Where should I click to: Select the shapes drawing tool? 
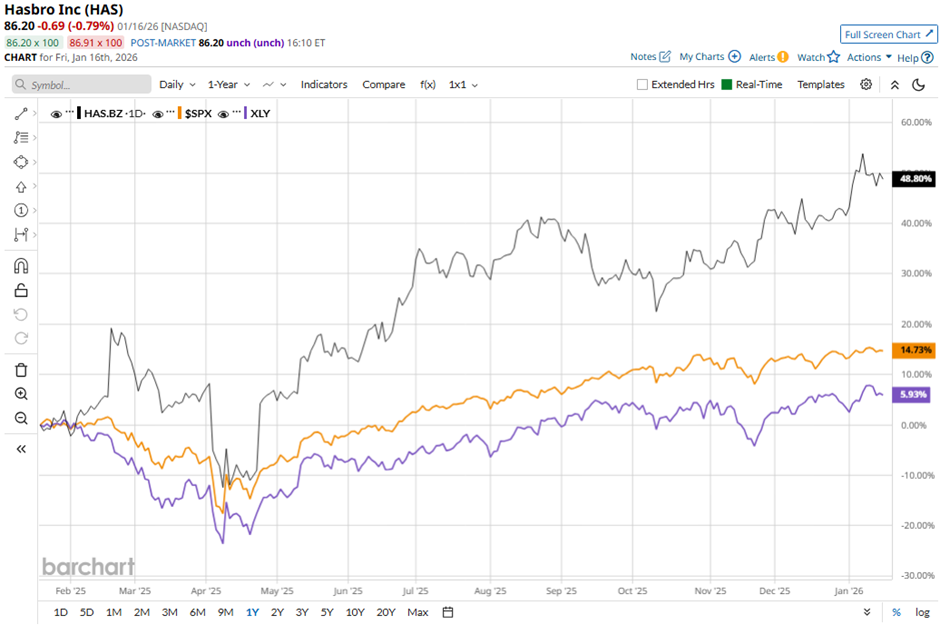point(21,162)
